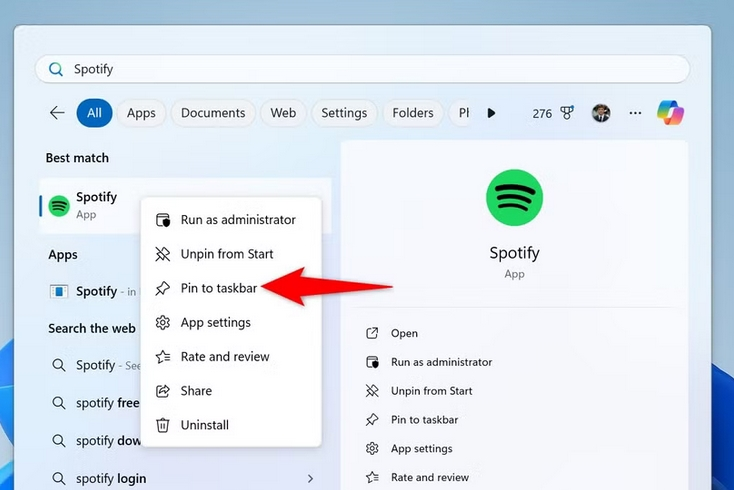Select Pin to taskbar in context menu
The image size is (734, 490).
click(x=218, y=288)
